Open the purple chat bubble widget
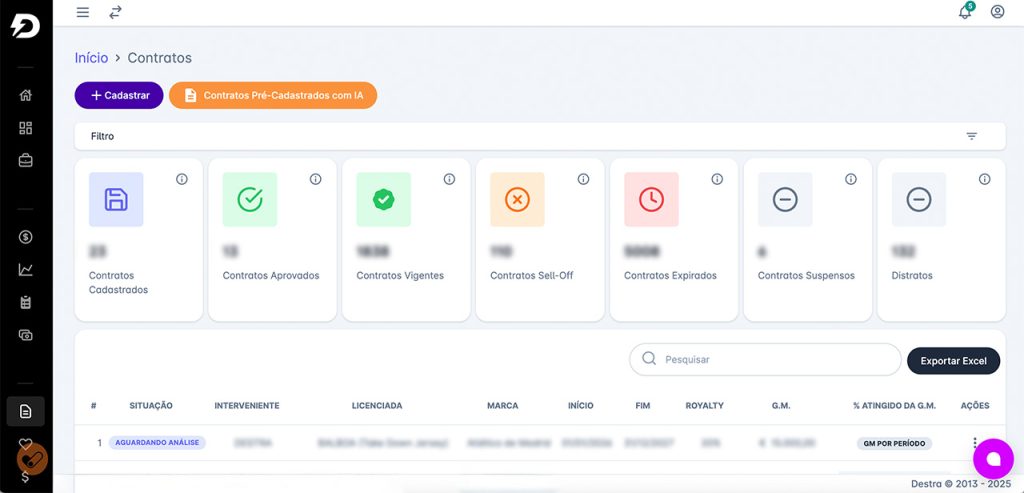 click(993, 459)
